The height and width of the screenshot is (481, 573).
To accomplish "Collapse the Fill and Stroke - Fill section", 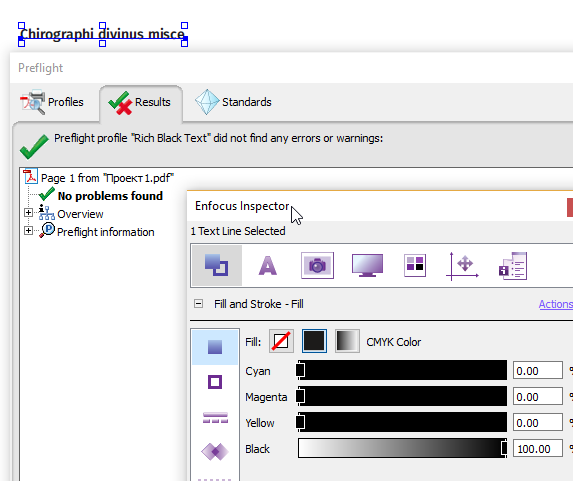I will coord(198,303).
